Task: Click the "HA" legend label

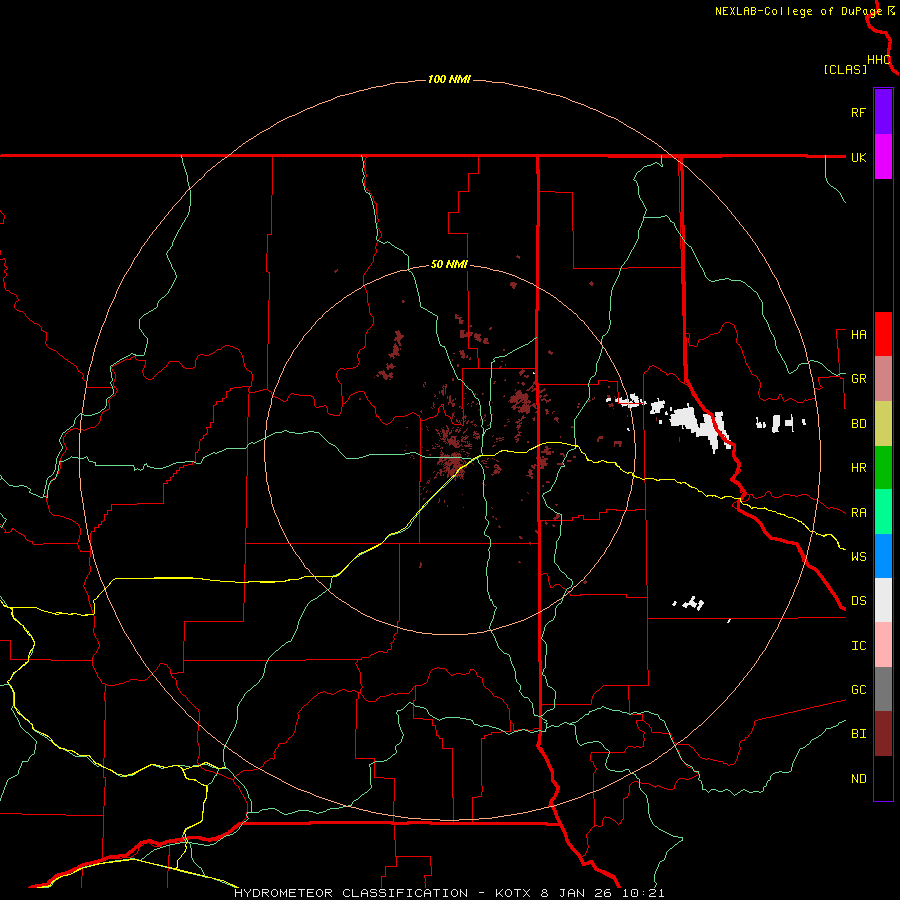Action: pyautogui.click(x=858, y=335)
